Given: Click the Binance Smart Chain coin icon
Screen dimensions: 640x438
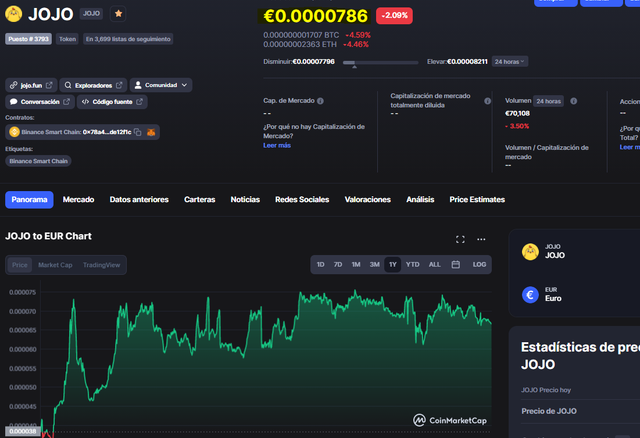Looking at the screenshot, I should pyautogui.click(x=14, y=132).
